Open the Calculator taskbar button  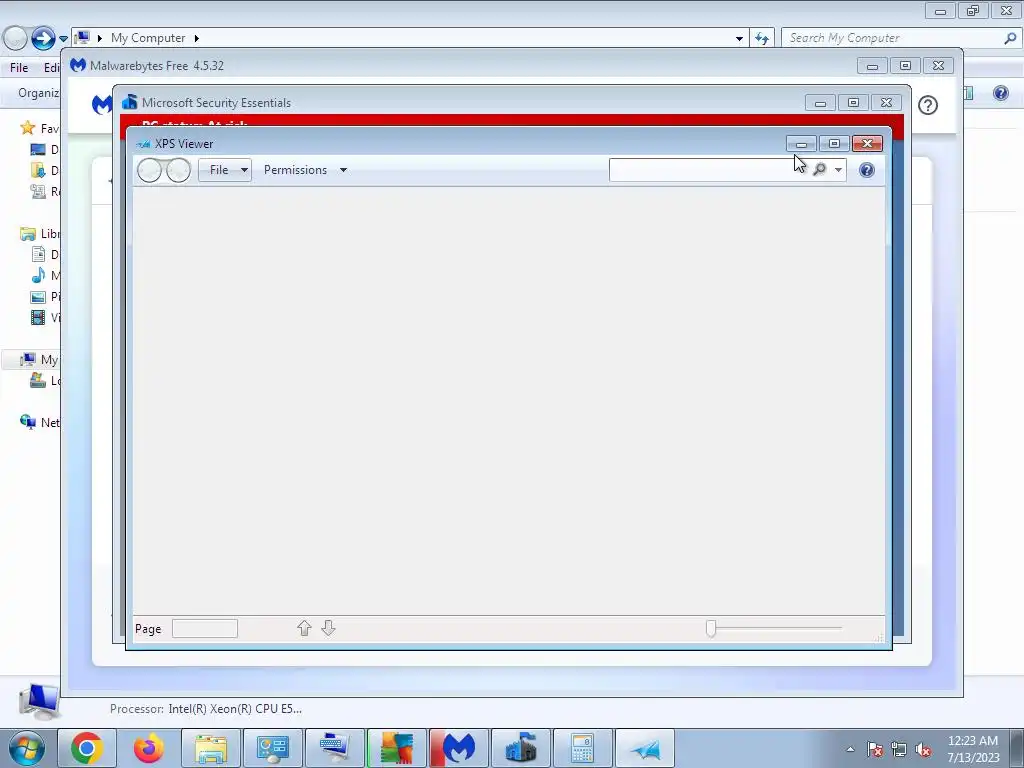[582, 748]
